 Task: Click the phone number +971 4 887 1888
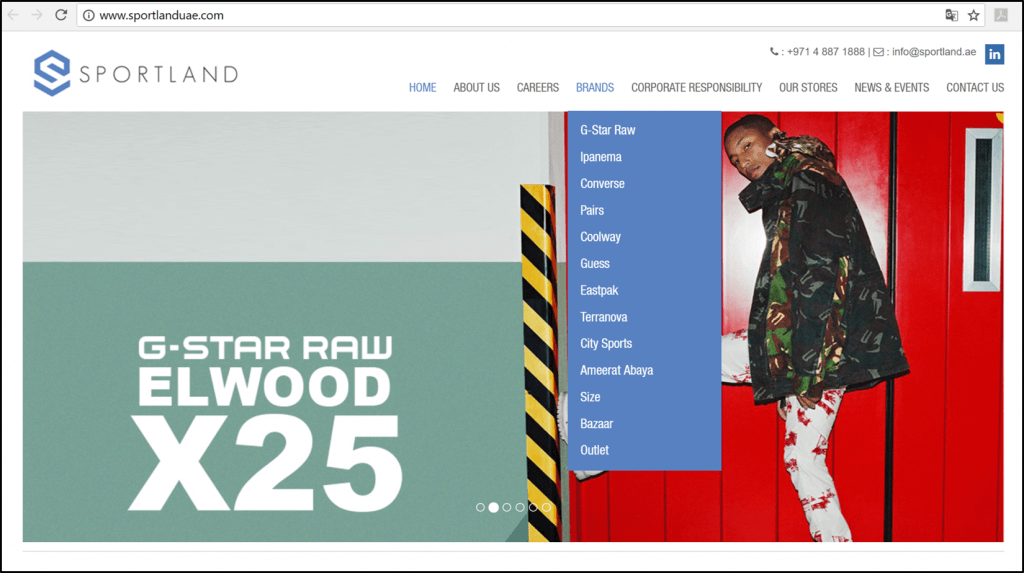pyautogui.click(x=825, y=52)
